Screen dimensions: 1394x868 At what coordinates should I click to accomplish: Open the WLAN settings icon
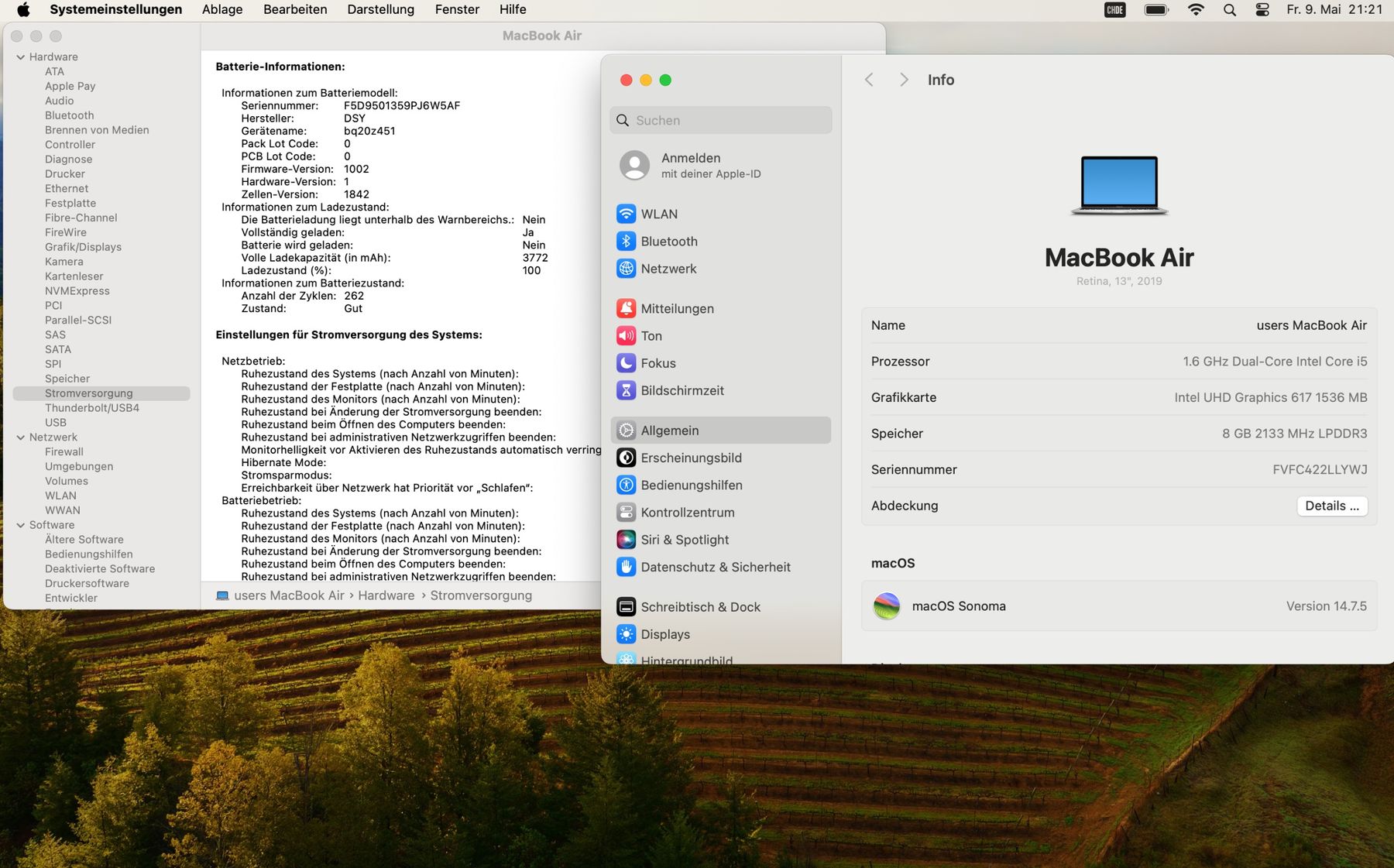pyautogui.click(x=626, y=214)
